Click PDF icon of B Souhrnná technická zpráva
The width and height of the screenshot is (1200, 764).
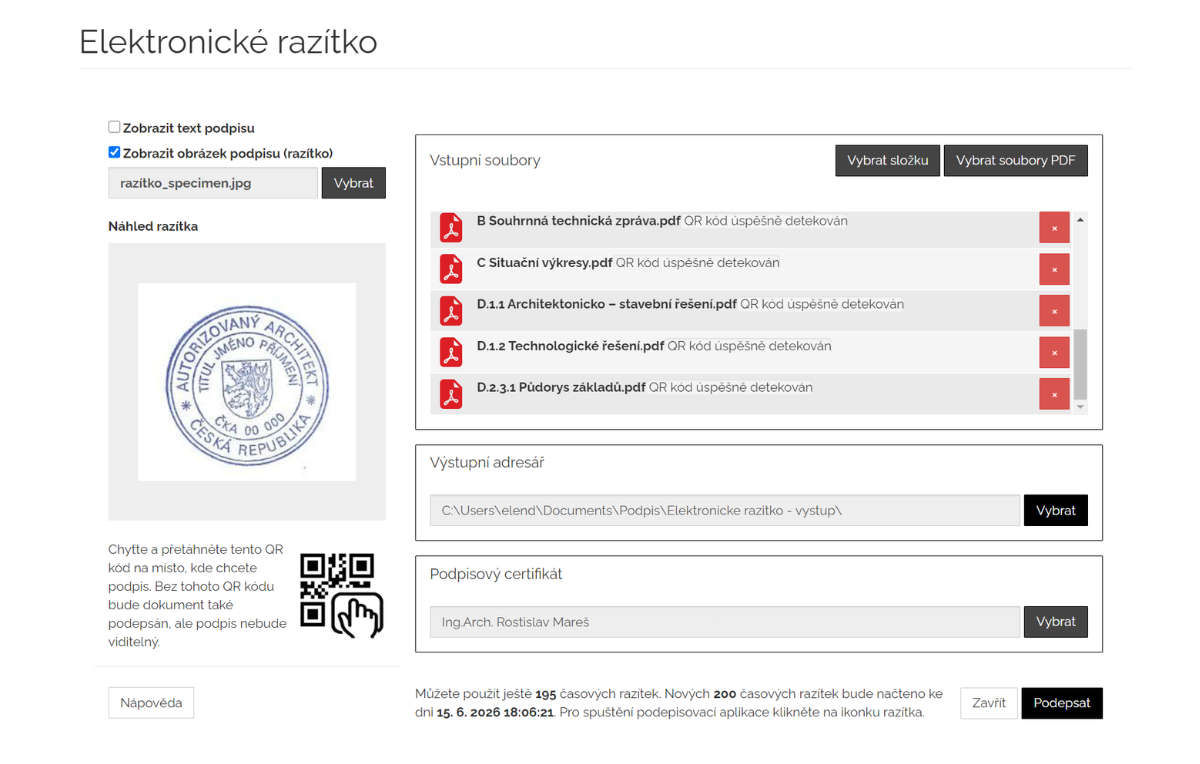coord(452,228)
